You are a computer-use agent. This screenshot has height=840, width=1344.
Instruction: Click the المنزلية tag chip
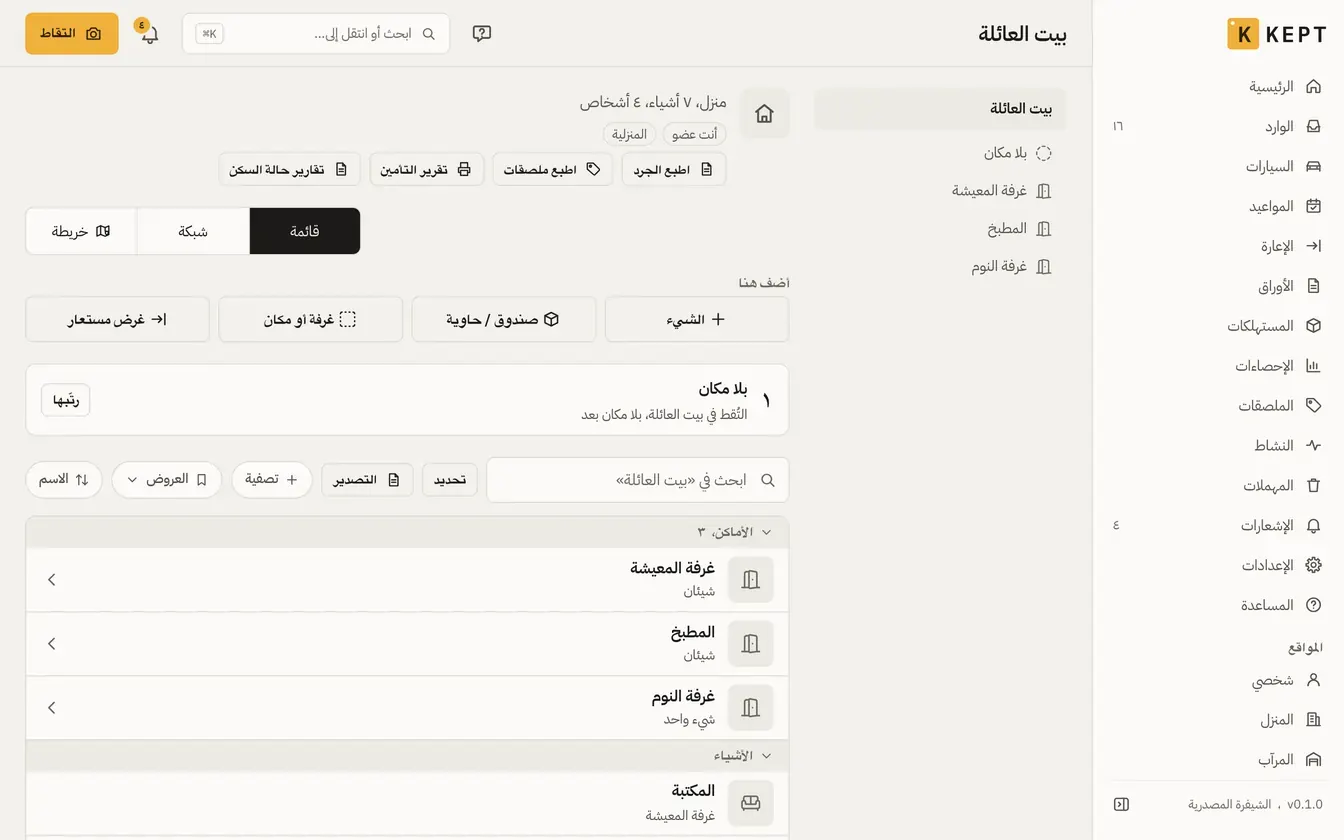(x=629, y=134)
